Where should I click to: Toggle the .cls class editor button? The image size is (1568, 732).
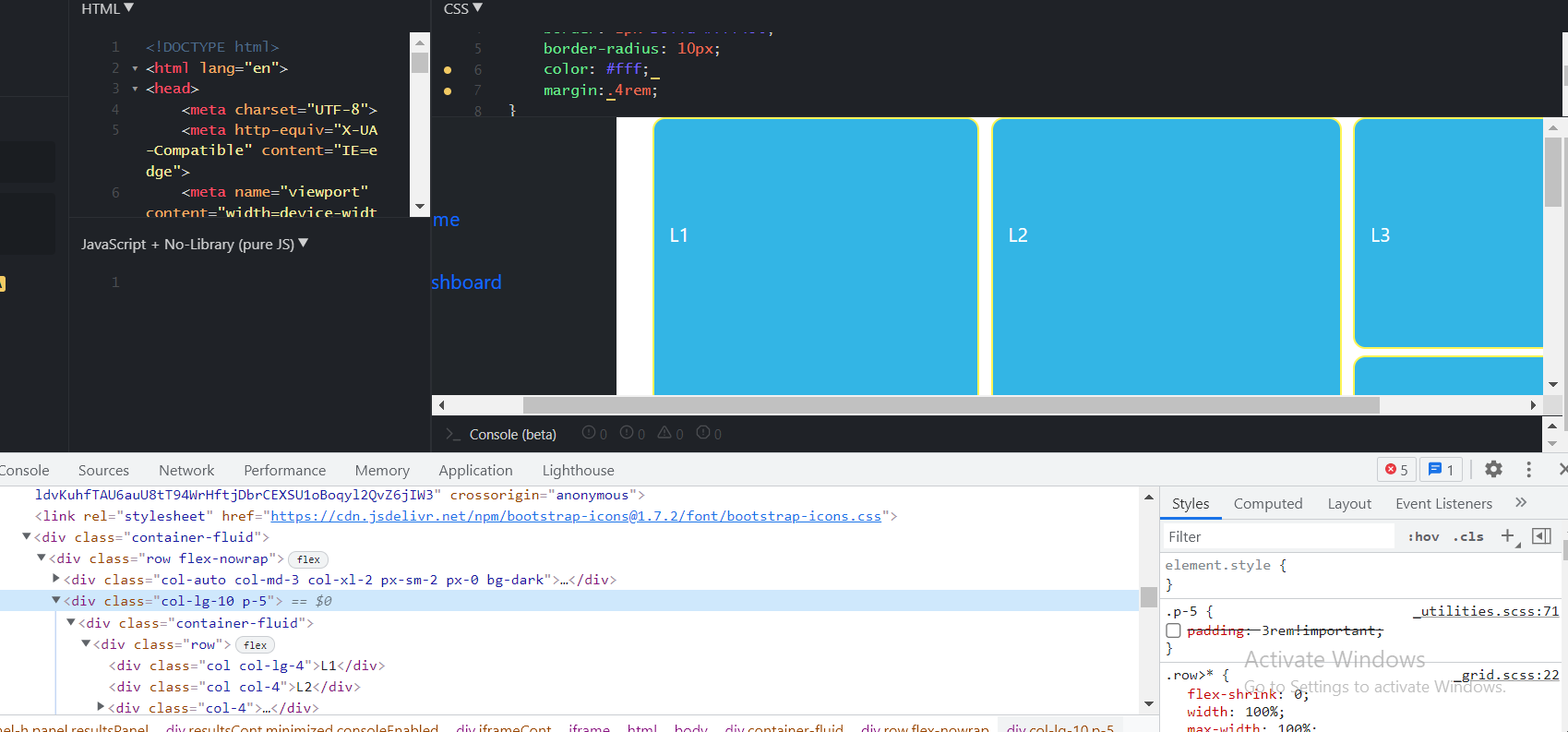pyautogui.click(x=1468, y=536)
